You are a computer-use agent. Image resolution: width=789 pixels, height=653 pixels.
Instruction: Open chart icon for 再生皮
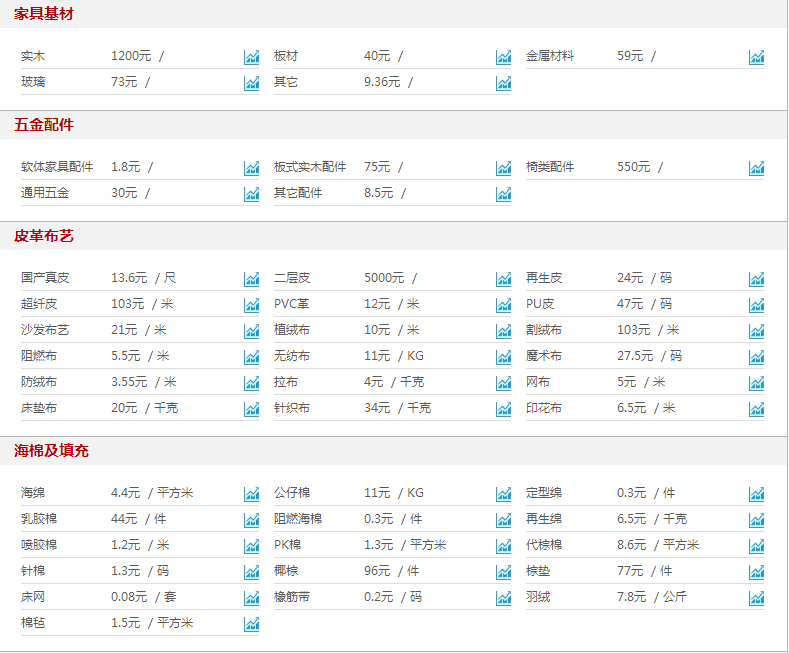coord(756,279)
